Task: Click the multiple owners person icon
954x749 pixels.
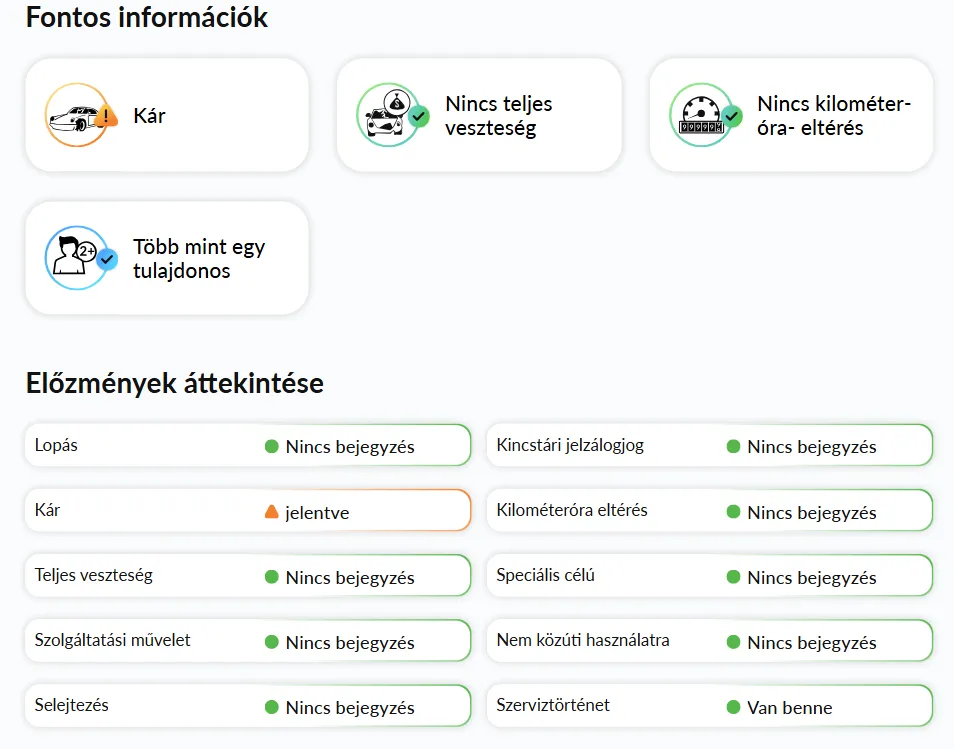Action: [81, 258]
